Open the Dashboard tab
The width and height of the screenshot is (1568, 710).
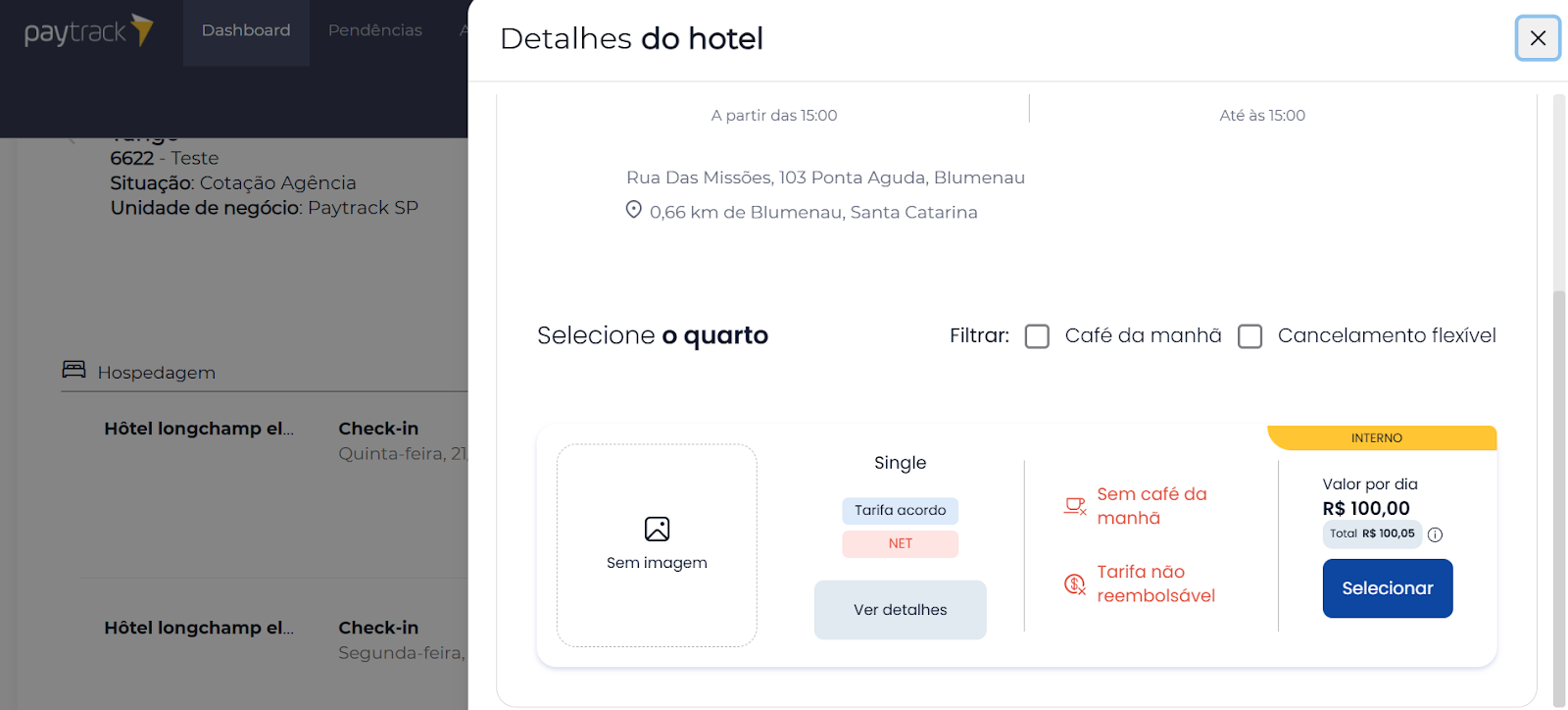246,31
